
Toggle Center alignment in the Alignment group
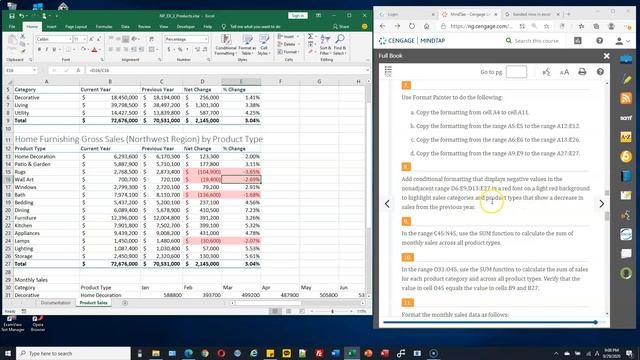(x=118, y=49)
